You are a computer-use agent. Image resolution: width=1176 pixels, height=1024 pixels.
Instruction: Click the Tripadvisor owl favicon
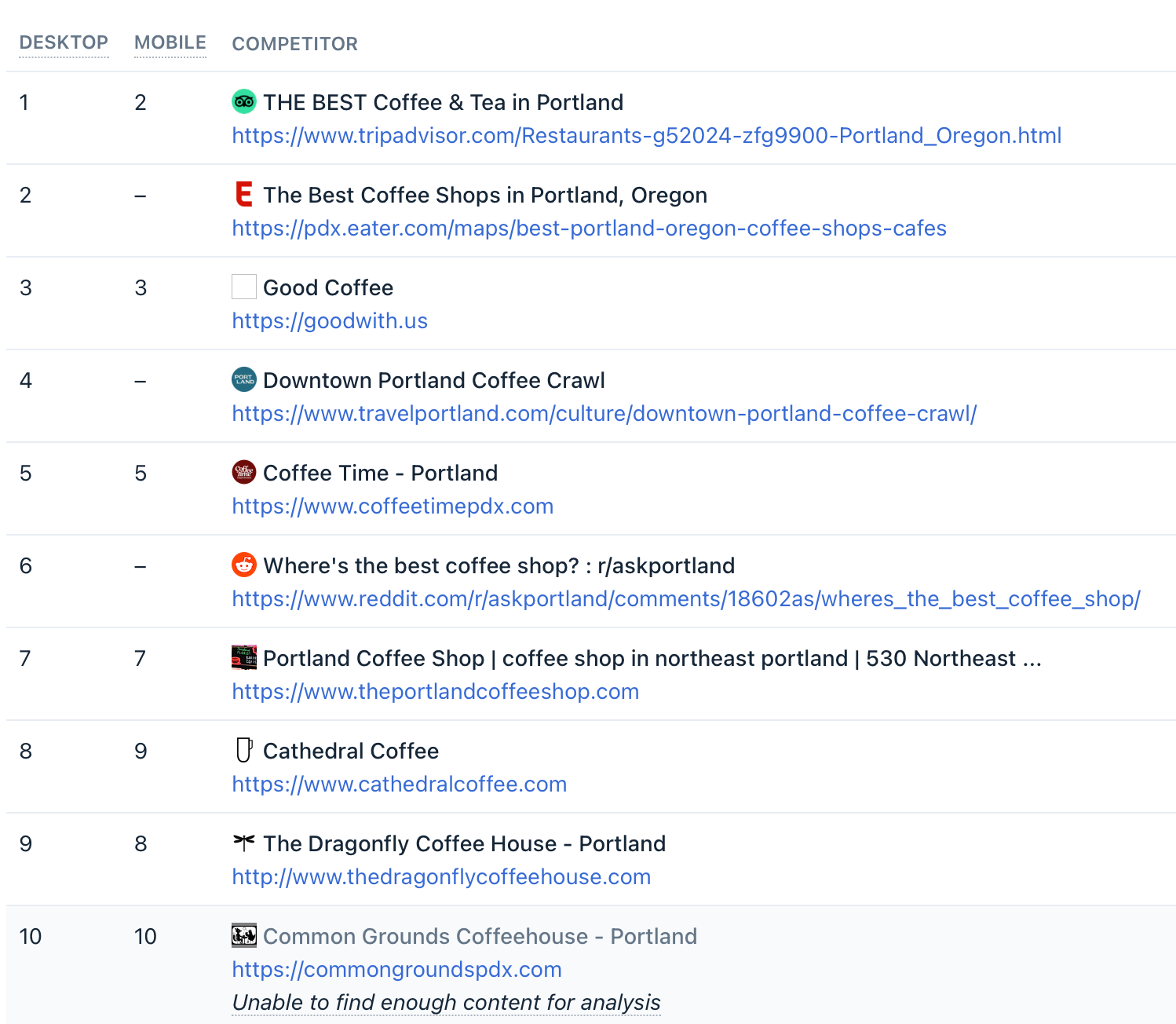(x=244, y=101)
